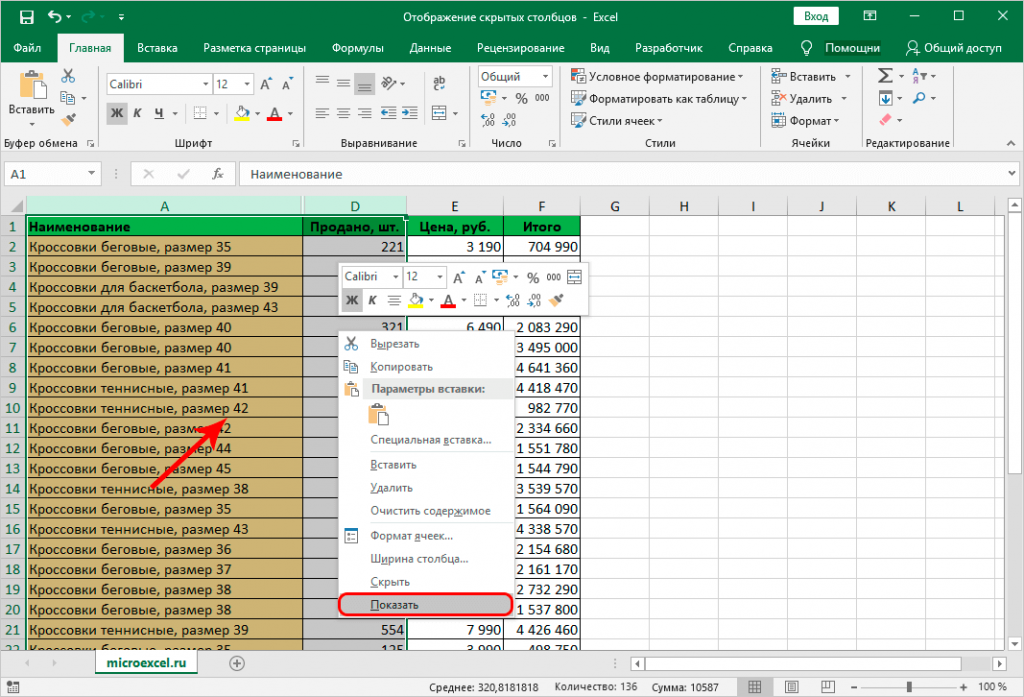Click the Cut scissors icon in ribbon

pos(68,76)
